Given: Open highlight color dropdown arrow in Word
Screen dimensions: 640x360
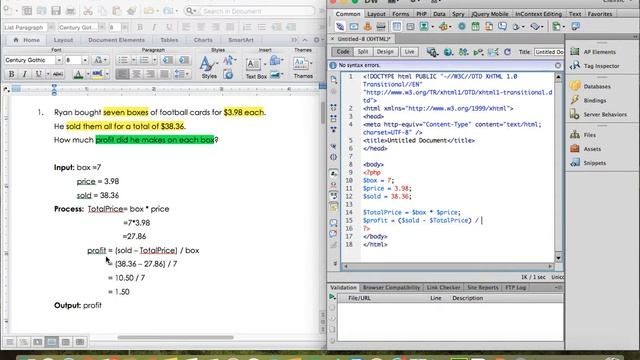Looking at the screenshot, I should click(x=107, y=74).
